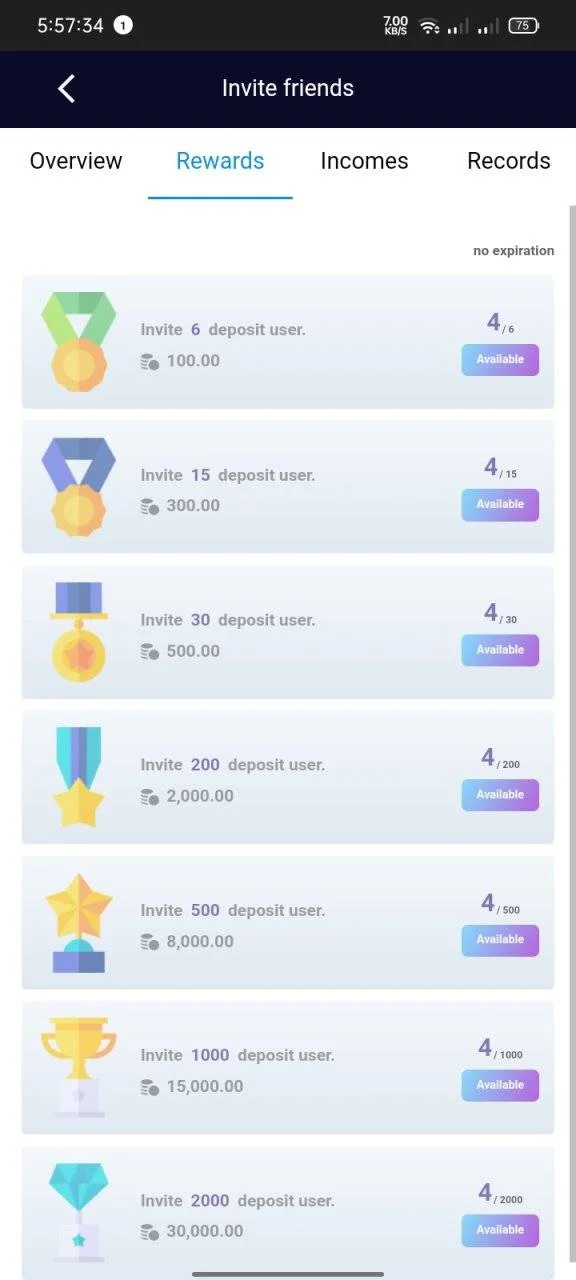Select the Rewards tab

click(x=220, y=161)
